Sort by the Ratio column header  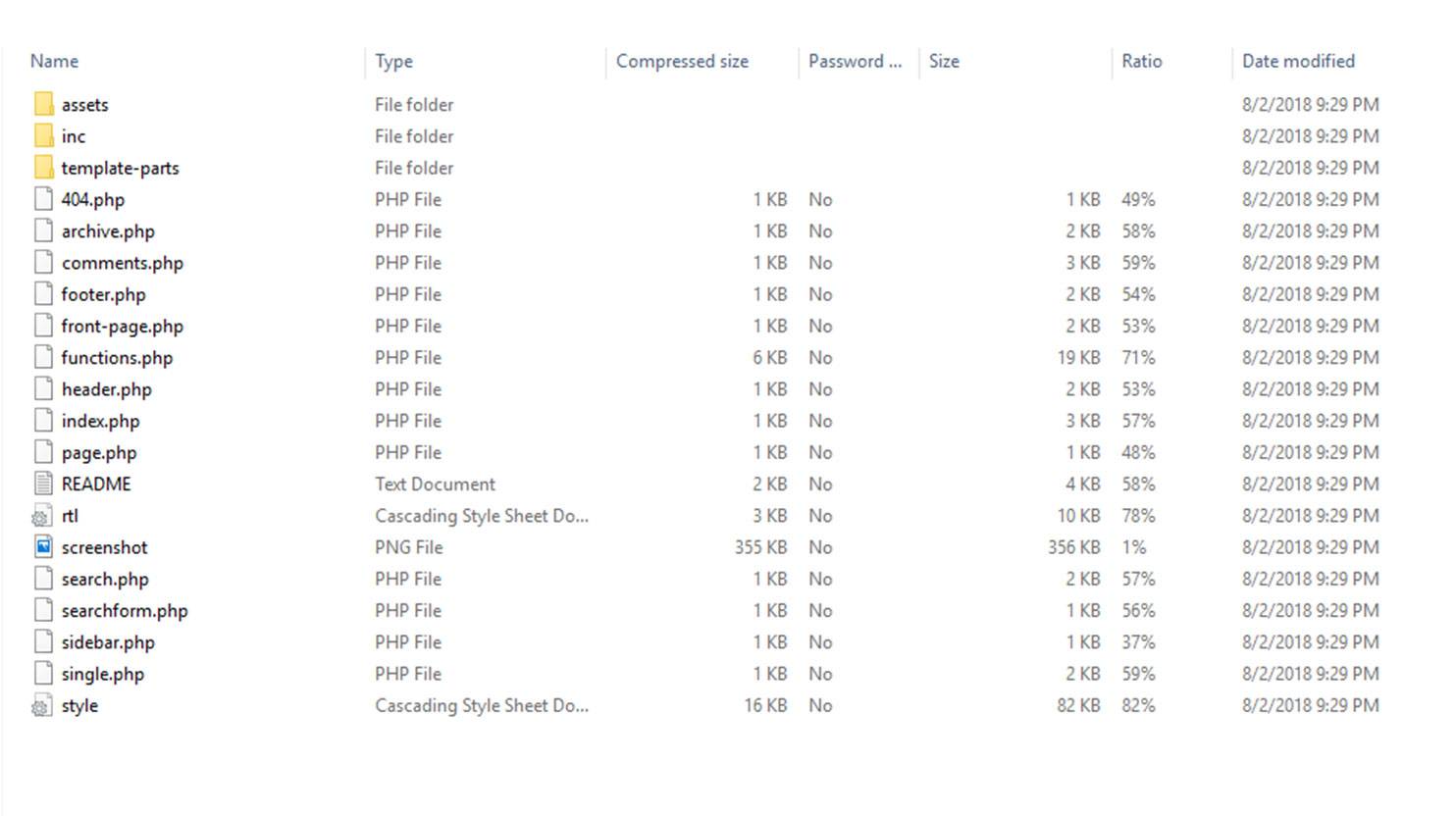pyautogui.click(x=1142, y=61)
